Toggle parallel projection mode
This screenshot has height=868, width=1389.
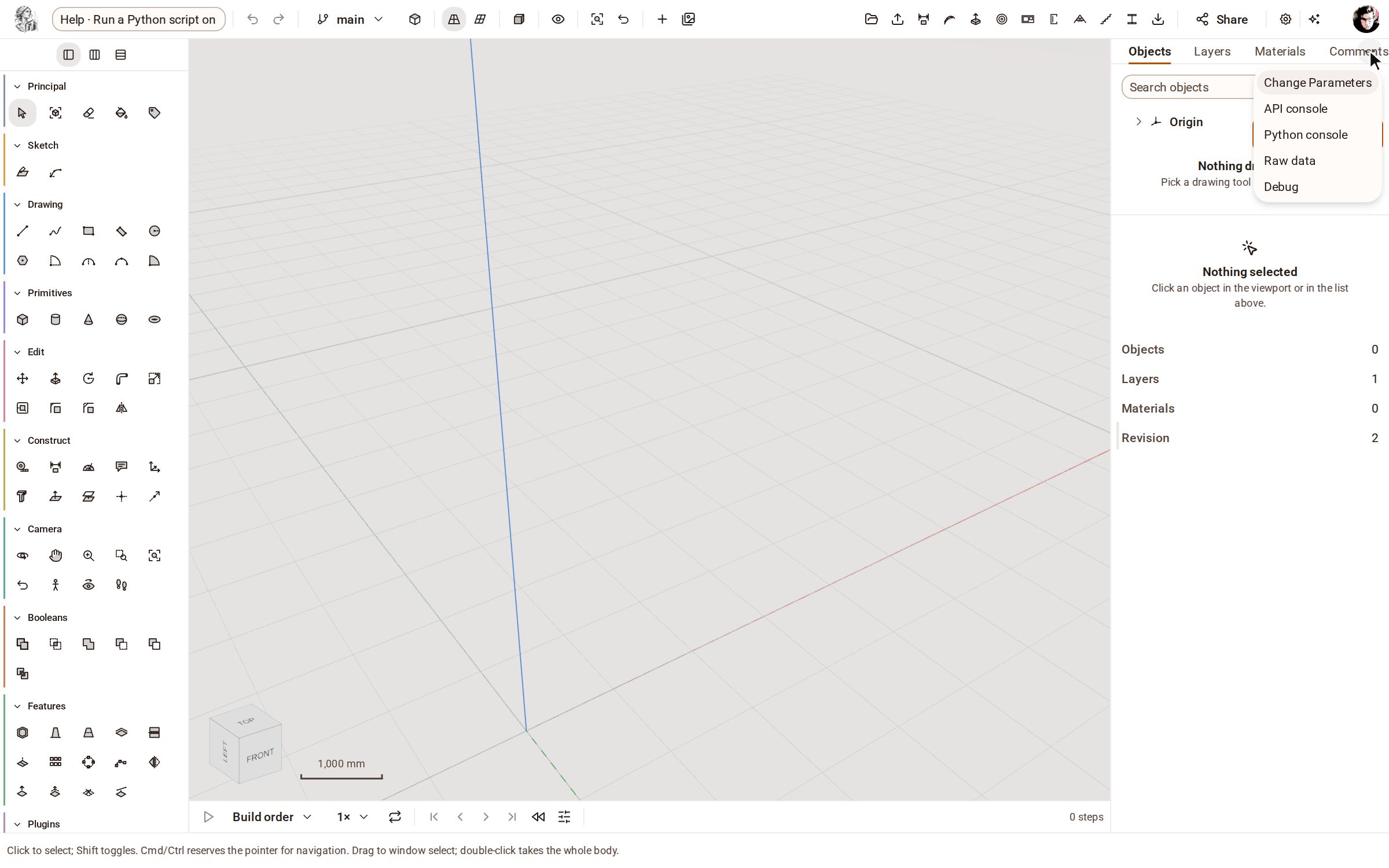[480, 19]
